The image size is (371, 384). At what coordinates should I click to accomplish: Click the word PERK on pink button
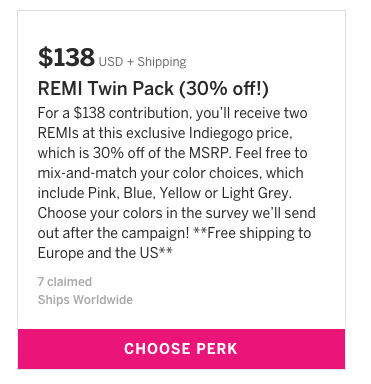coord(217,349)
